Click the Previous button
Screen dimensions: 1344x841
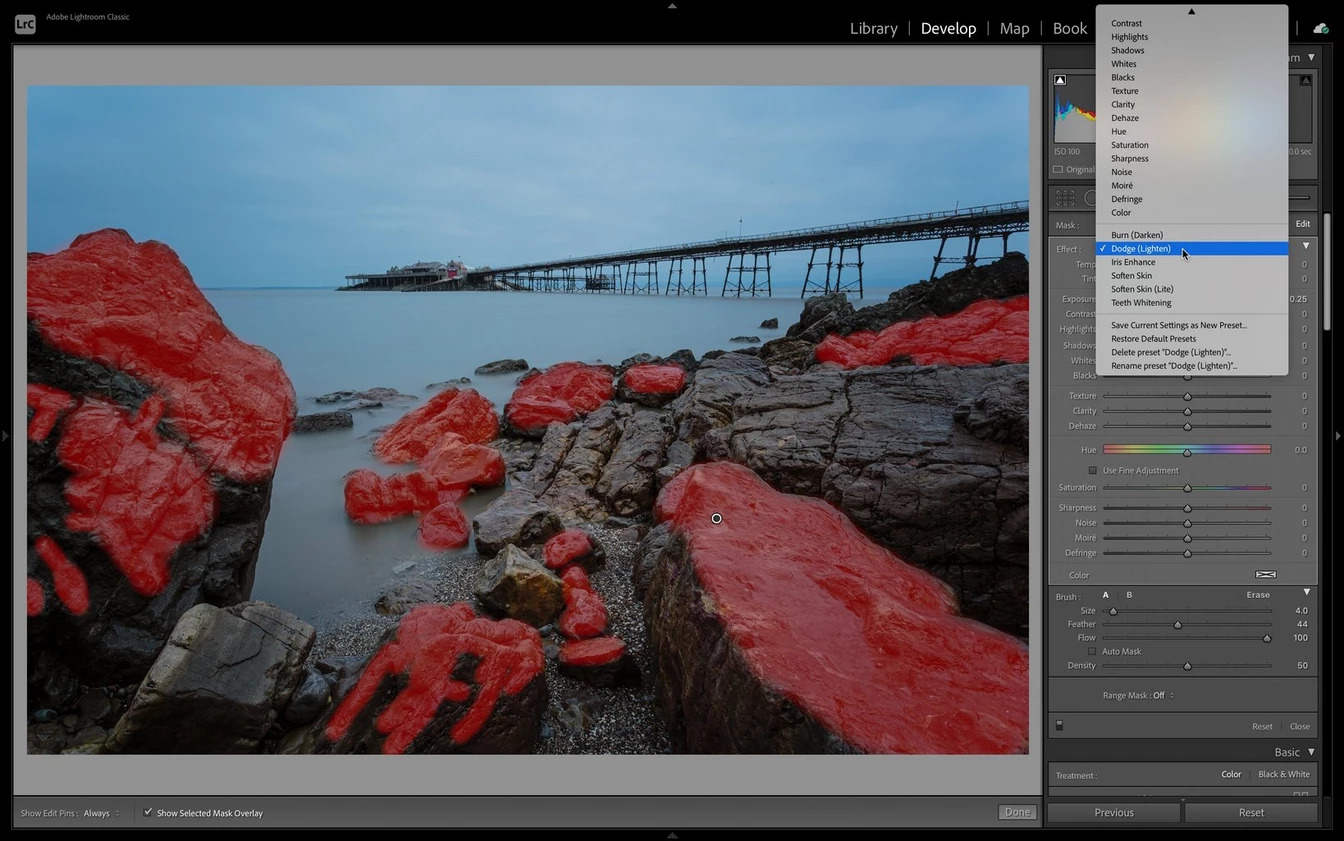1113,812
